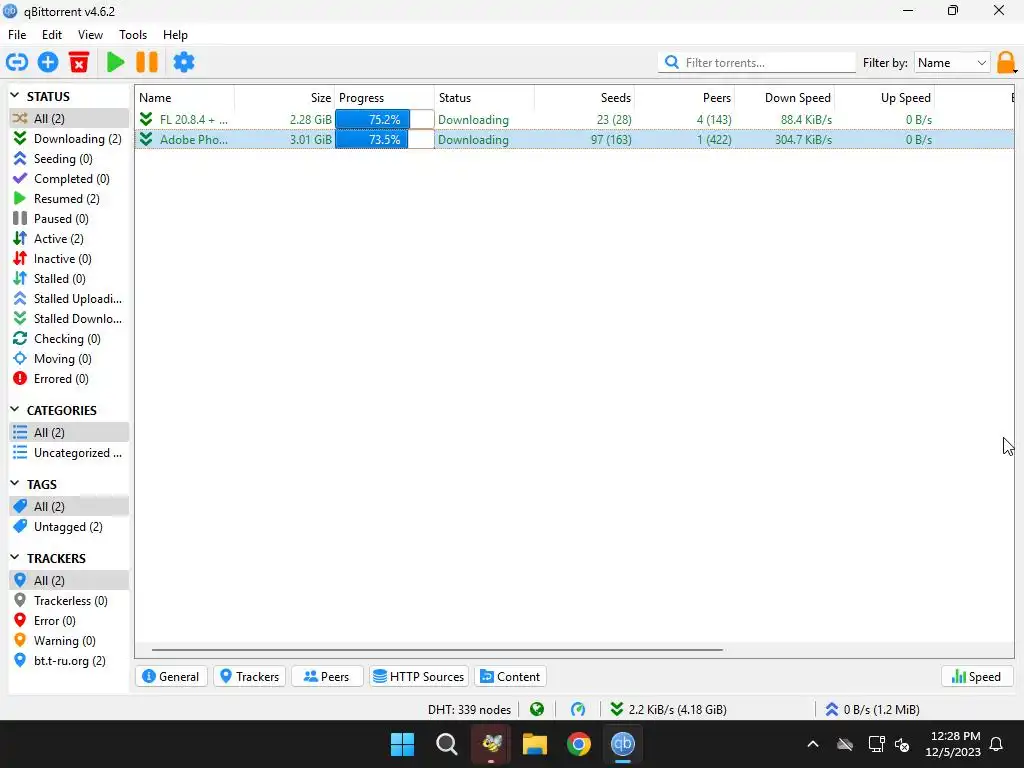Collapse the CATEGORIES section
Image resolution: width=1024 pixels, height=768 pixels.
click(15, 410)
